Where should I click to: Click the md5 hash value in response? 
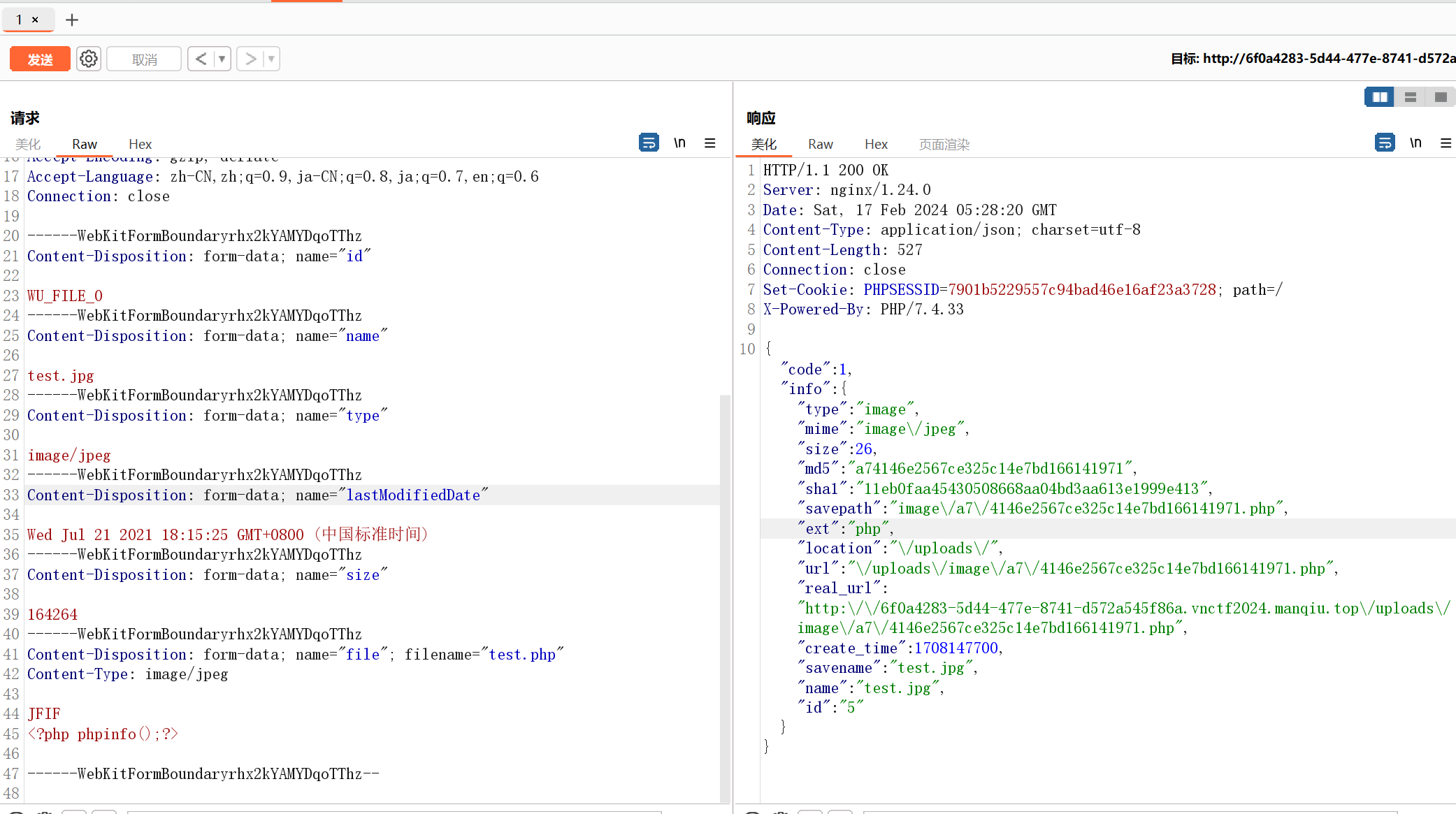(x=989, y=469)
